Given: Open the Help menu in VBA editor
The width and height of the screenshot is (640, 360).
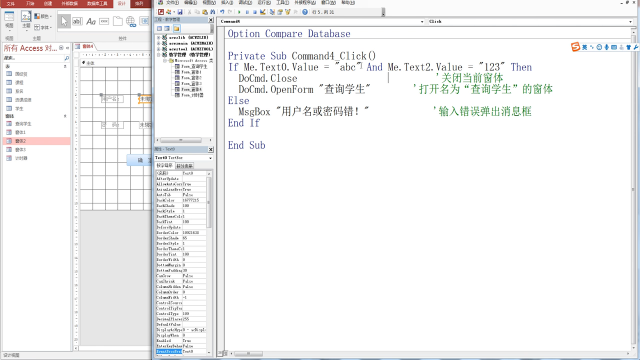Looking at the screenshot, I should [x=348, y=2].
